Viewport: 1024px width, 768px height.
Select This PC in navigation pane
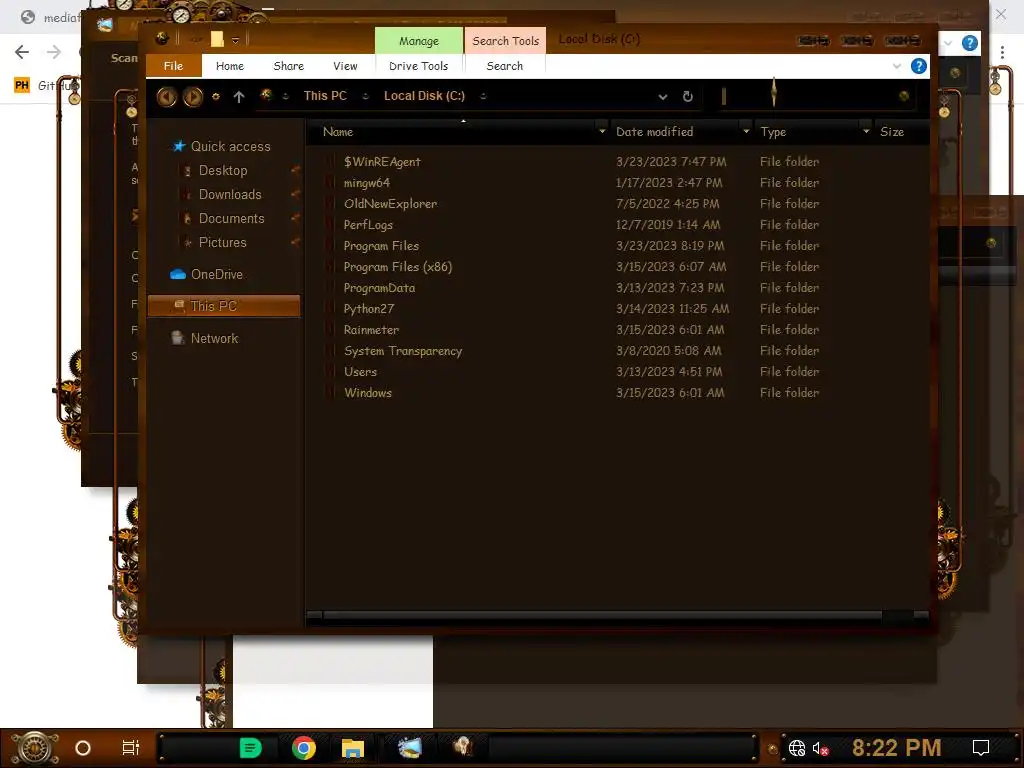pos(224,306)
